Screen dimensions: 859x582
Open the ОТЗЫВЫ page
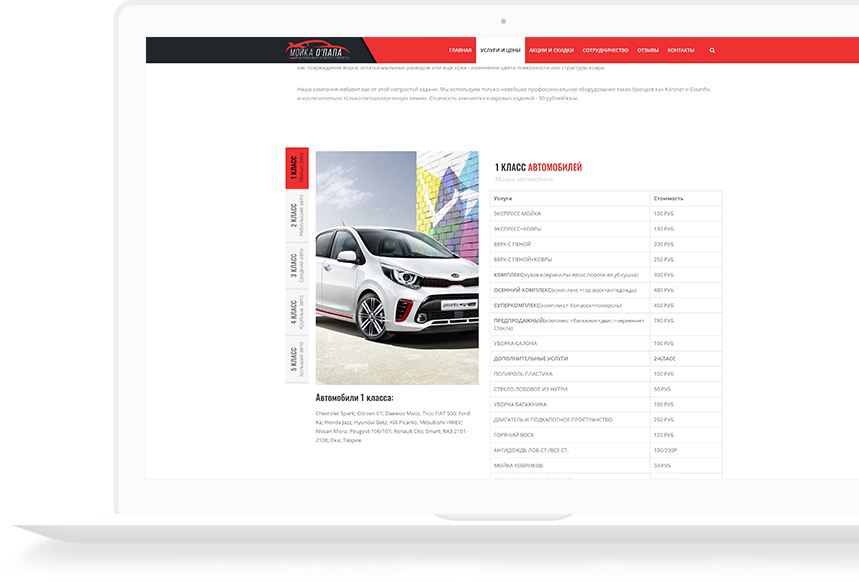[648, 50]
